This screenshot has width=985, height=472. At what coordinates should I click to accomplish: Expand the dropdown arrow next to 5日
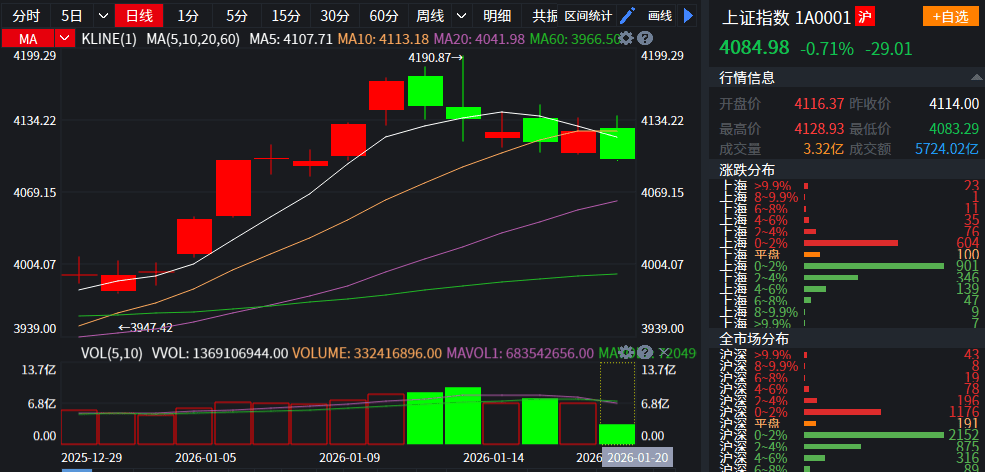coord(103,16)
